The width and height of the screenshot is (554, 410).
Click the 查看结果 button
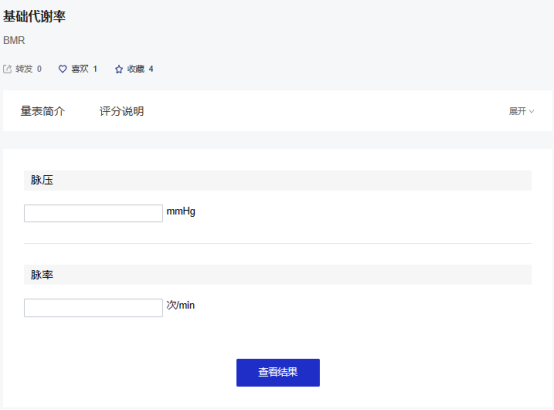(278, 373)
